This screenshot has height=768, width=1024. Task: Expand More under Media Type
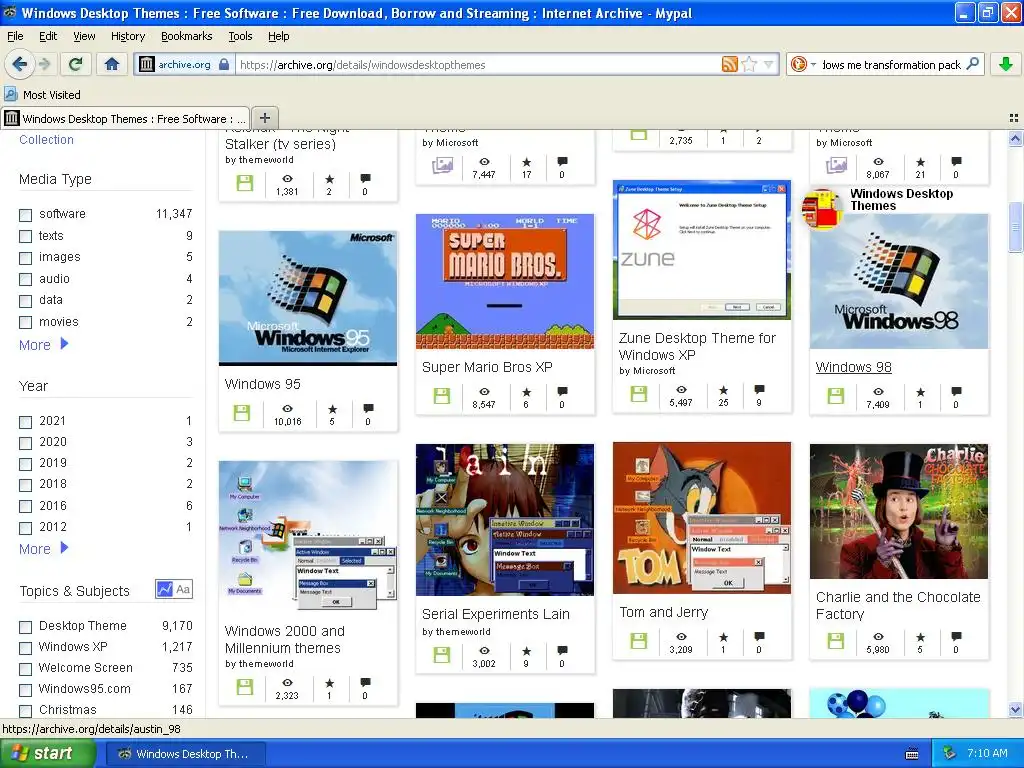(x=44, y=345)
